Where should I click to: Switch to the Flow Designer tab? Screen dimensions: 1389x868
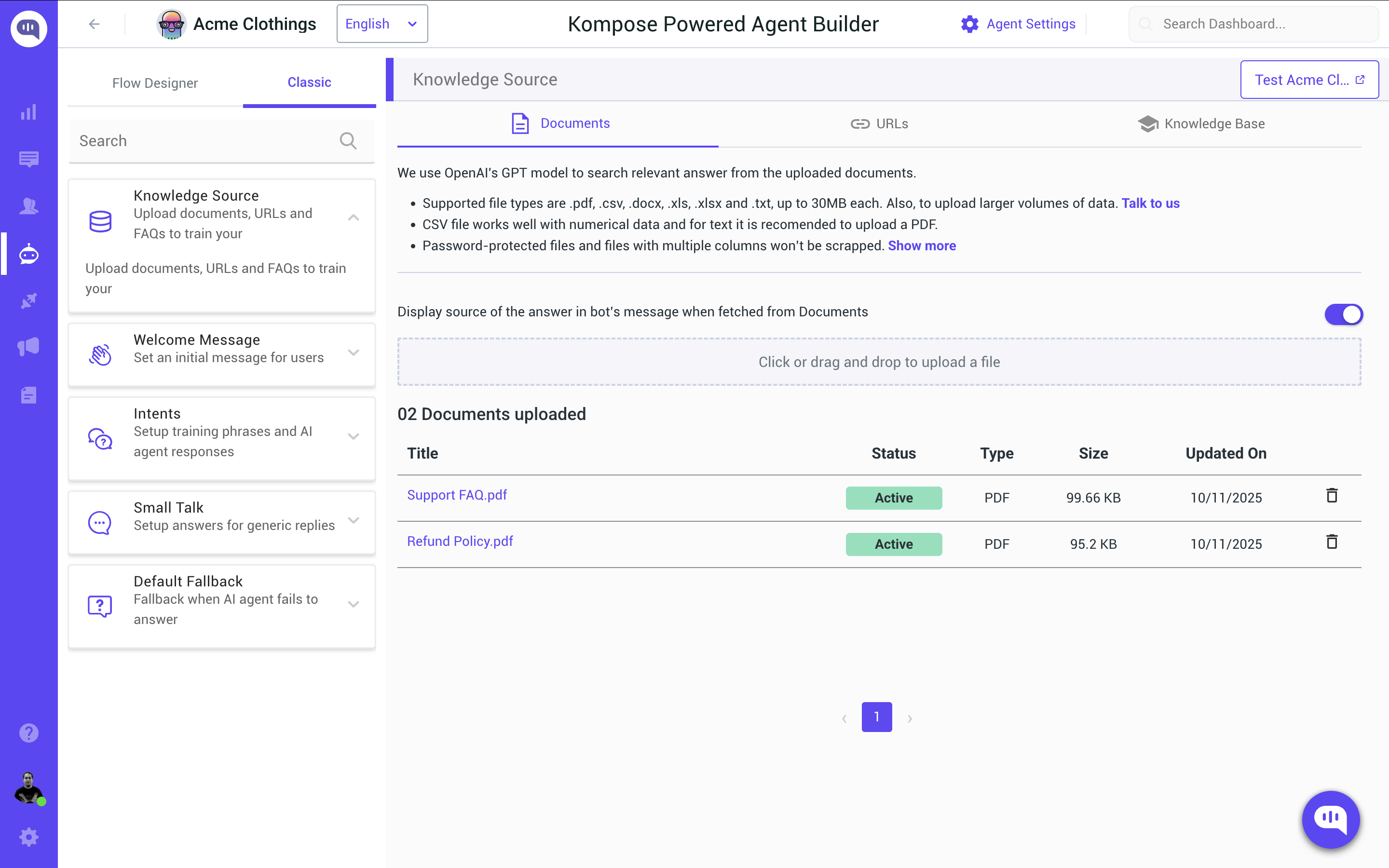(x=155, y=83)
